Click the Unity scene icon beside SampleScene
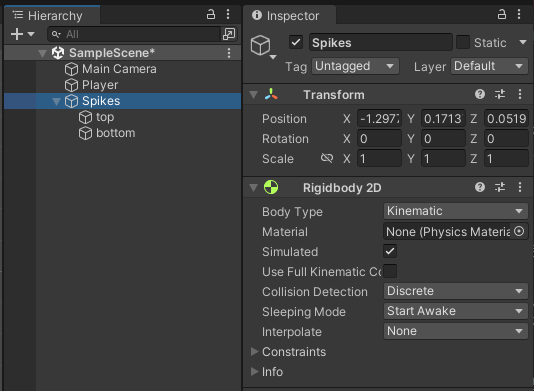The image size is (534, 391). pyautogui.click(x=58, y=53)
